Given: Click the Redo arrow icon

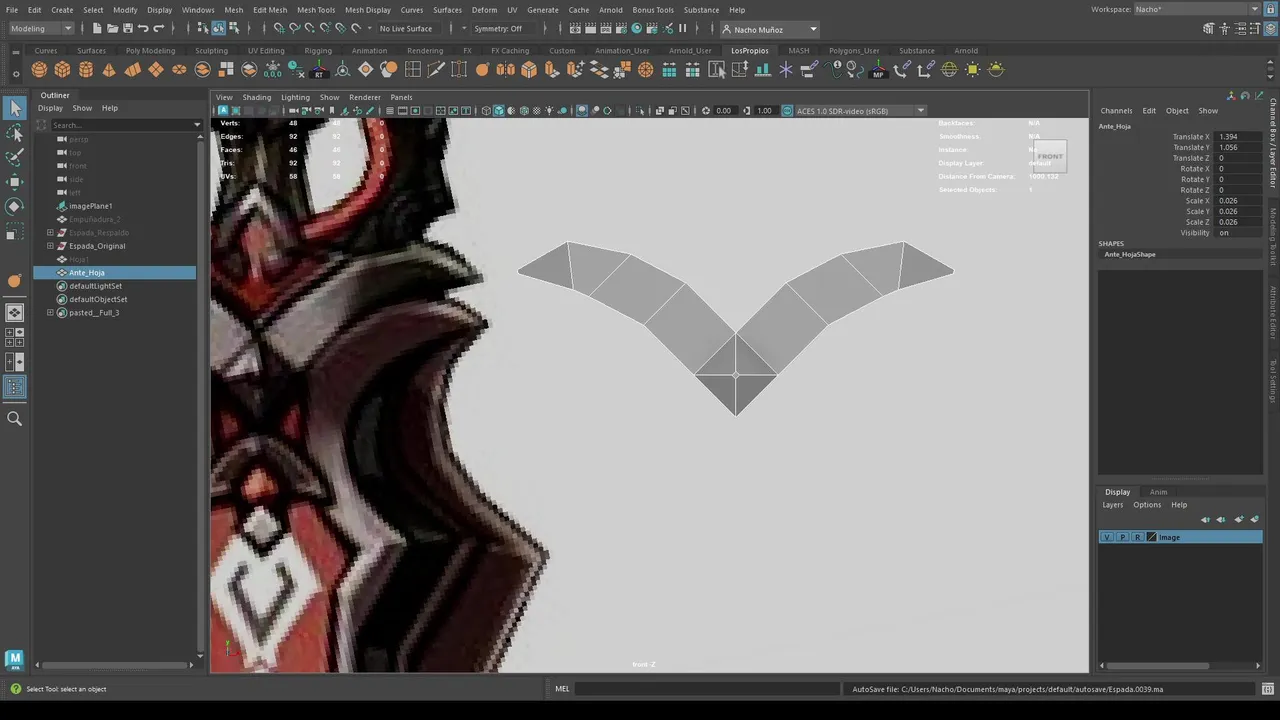Looking at the screenshot, I should 159,28.
